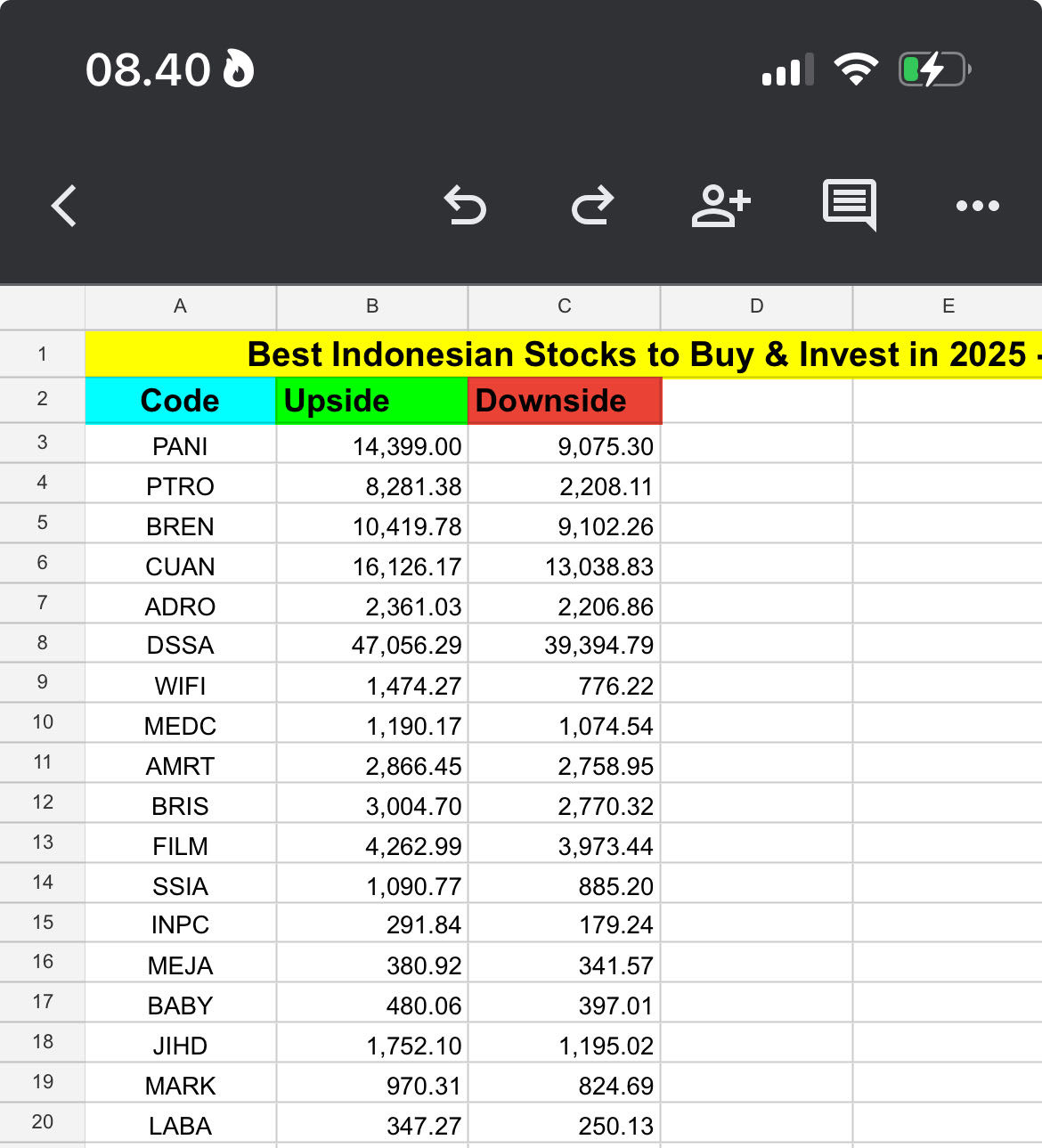The image size is (1042, 1148).
Task: Select row 8 header
Action: click(x=43, y=643)
